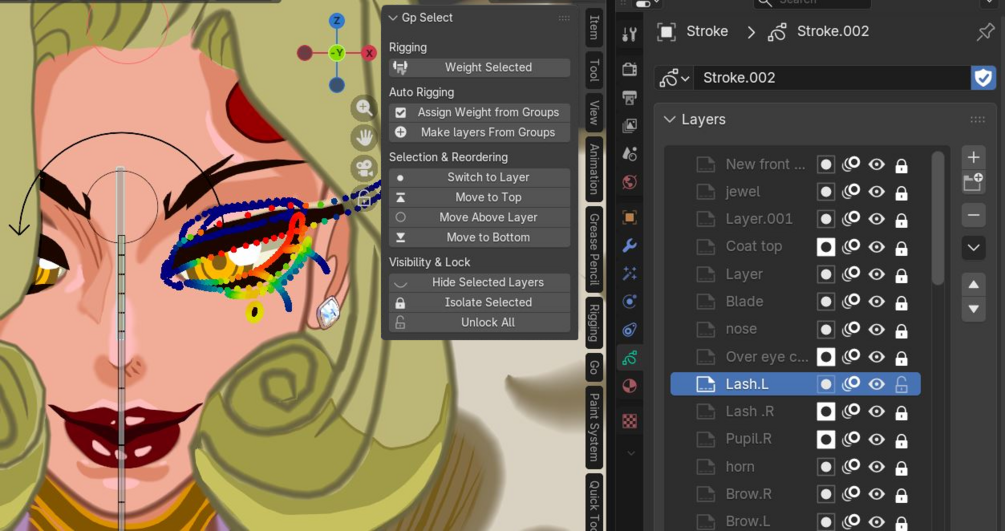Switch to the Tool sidebar tab
Image resolution: width=1005 pixels, height=531 pixels.
pyautogui.click(x=594, y=70)
